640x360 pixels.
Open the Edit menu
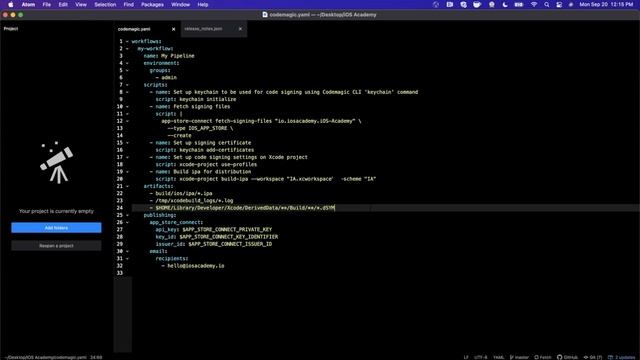tap(63, 4)
